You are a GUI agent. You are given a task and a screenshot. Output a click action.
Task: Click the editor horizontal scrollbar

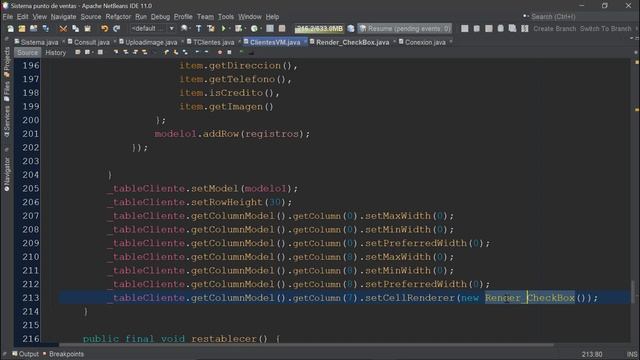click(306, 345)
